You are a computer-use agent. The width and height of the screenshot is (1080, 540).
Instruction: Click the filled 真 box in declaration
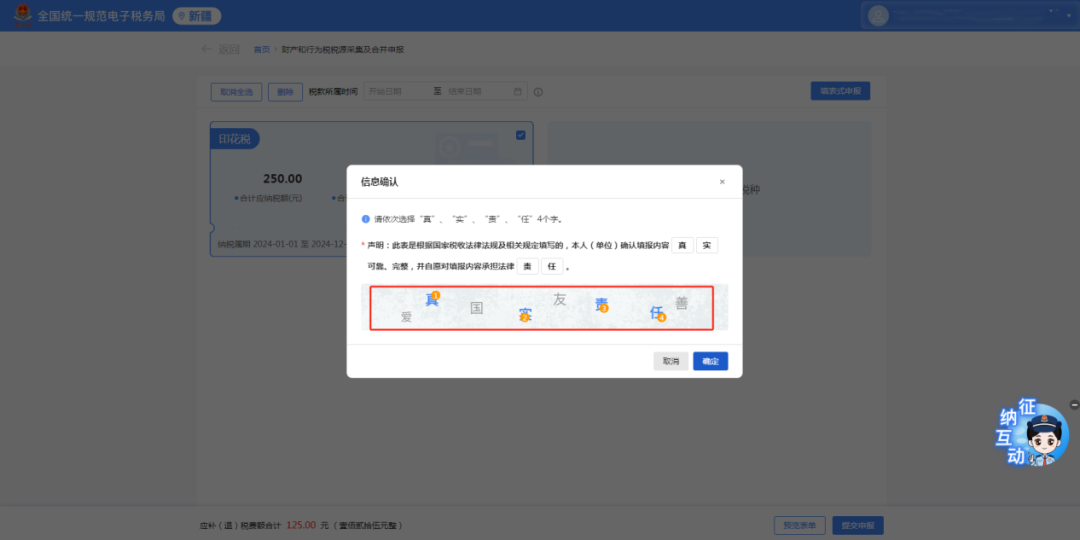[x=683, y=245]
